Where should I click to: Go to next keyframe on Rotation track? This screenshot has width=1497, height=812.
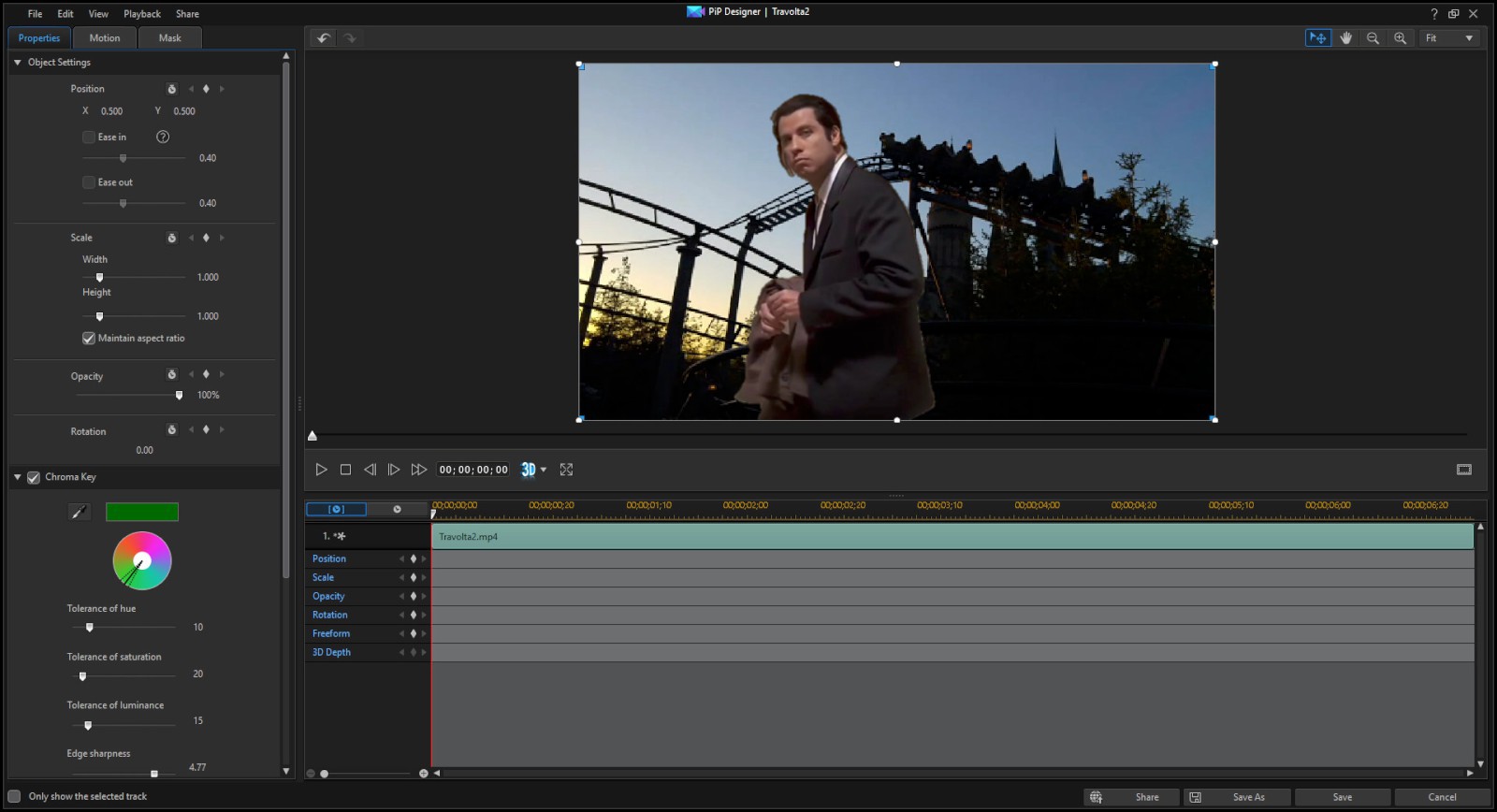tap(424, 615)
